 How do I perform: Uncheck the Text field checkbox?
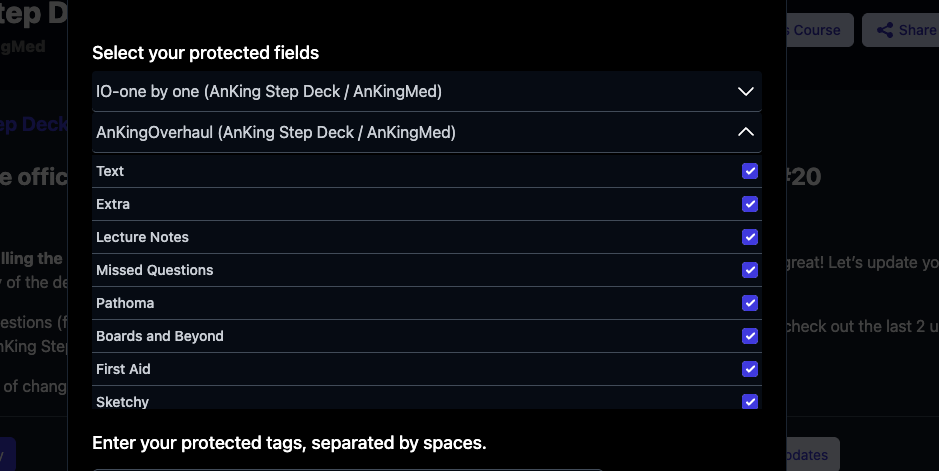point(750,171)
